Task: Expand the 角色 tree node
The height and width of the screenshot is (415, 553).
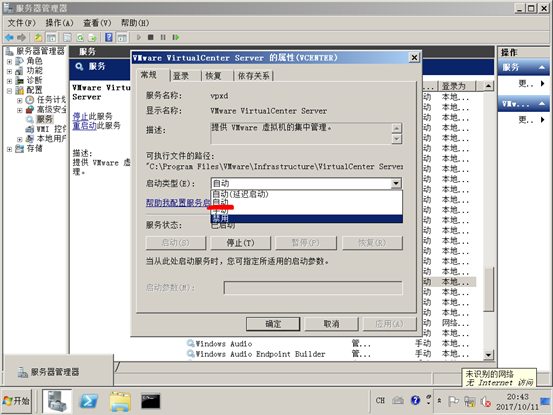Action: tap(9, 61)
